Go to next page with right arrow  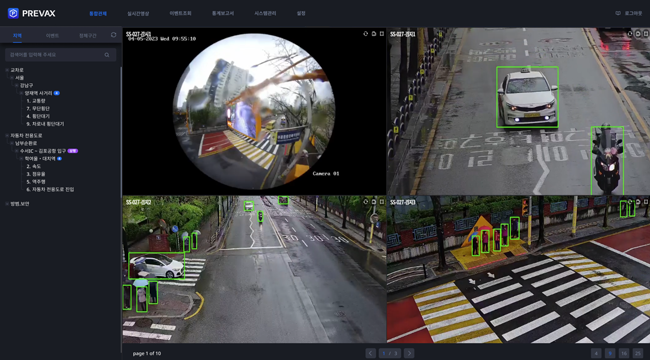click(x=409, y=353)
